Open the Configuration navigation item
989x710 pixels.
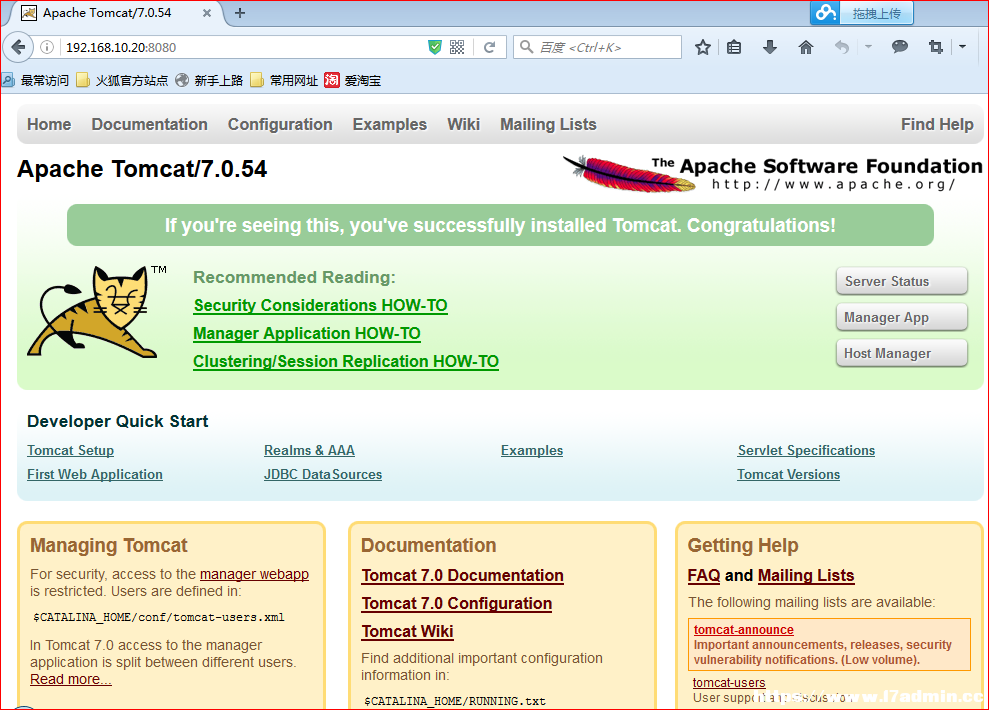coord(280,124)
